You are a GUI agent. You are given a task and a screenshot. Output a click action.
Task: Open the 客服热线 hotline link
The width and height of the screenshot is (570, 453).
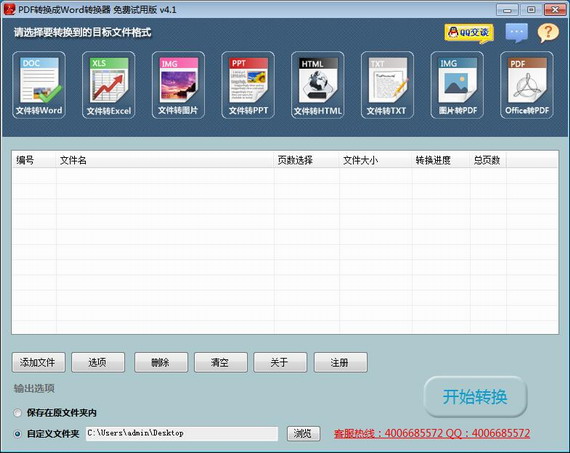pyautogui.click(x=432, y=433)
